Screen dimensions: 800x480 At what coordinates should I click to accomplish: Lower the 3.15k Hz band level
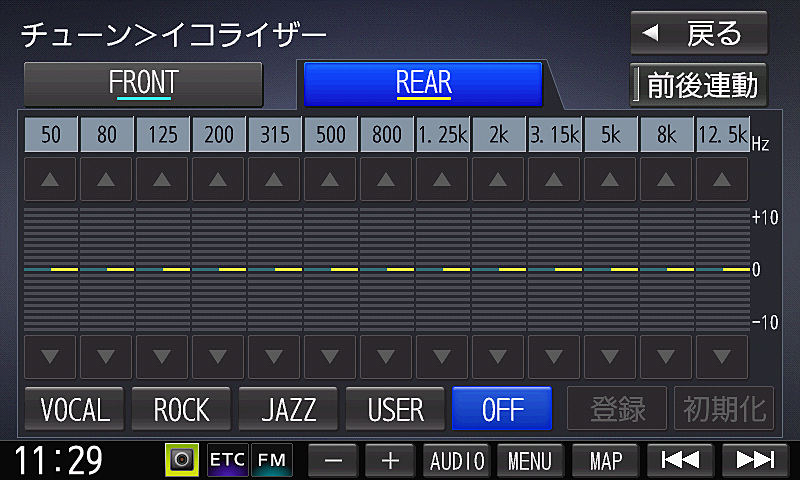(x=554, y=357)
